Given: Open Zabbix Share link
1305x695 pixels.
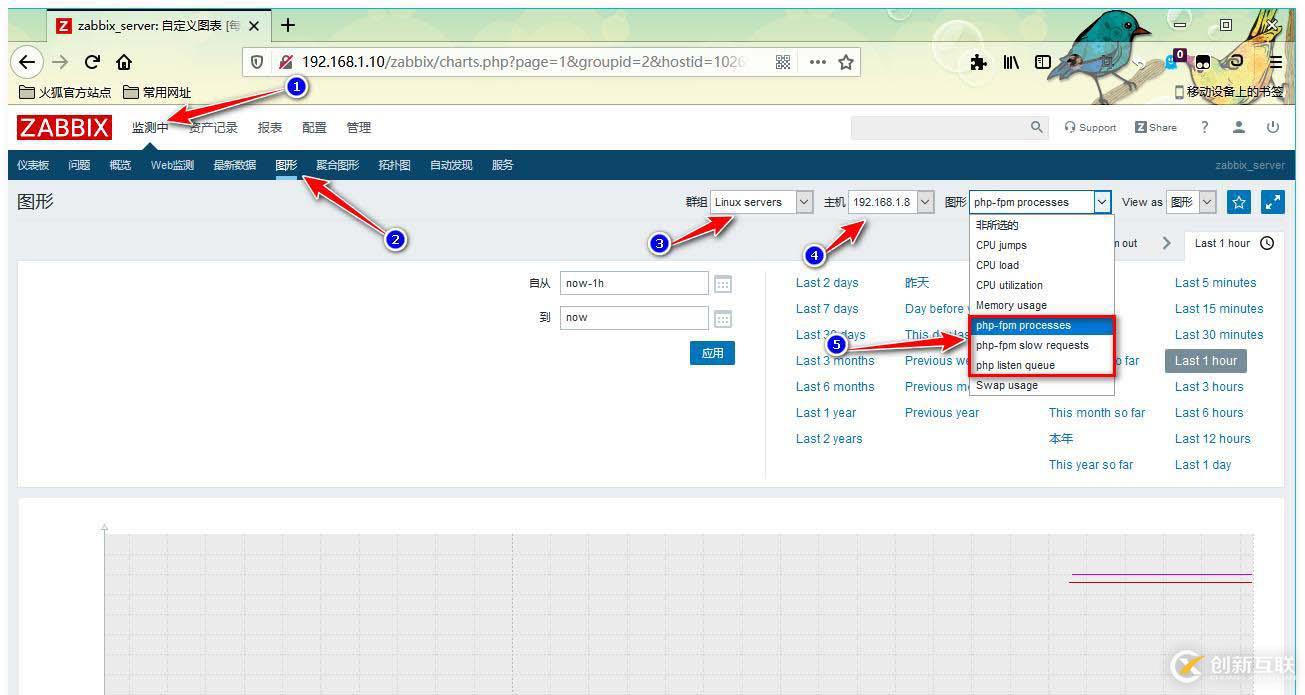Looking at the screenshot, I should (1156, 127).
